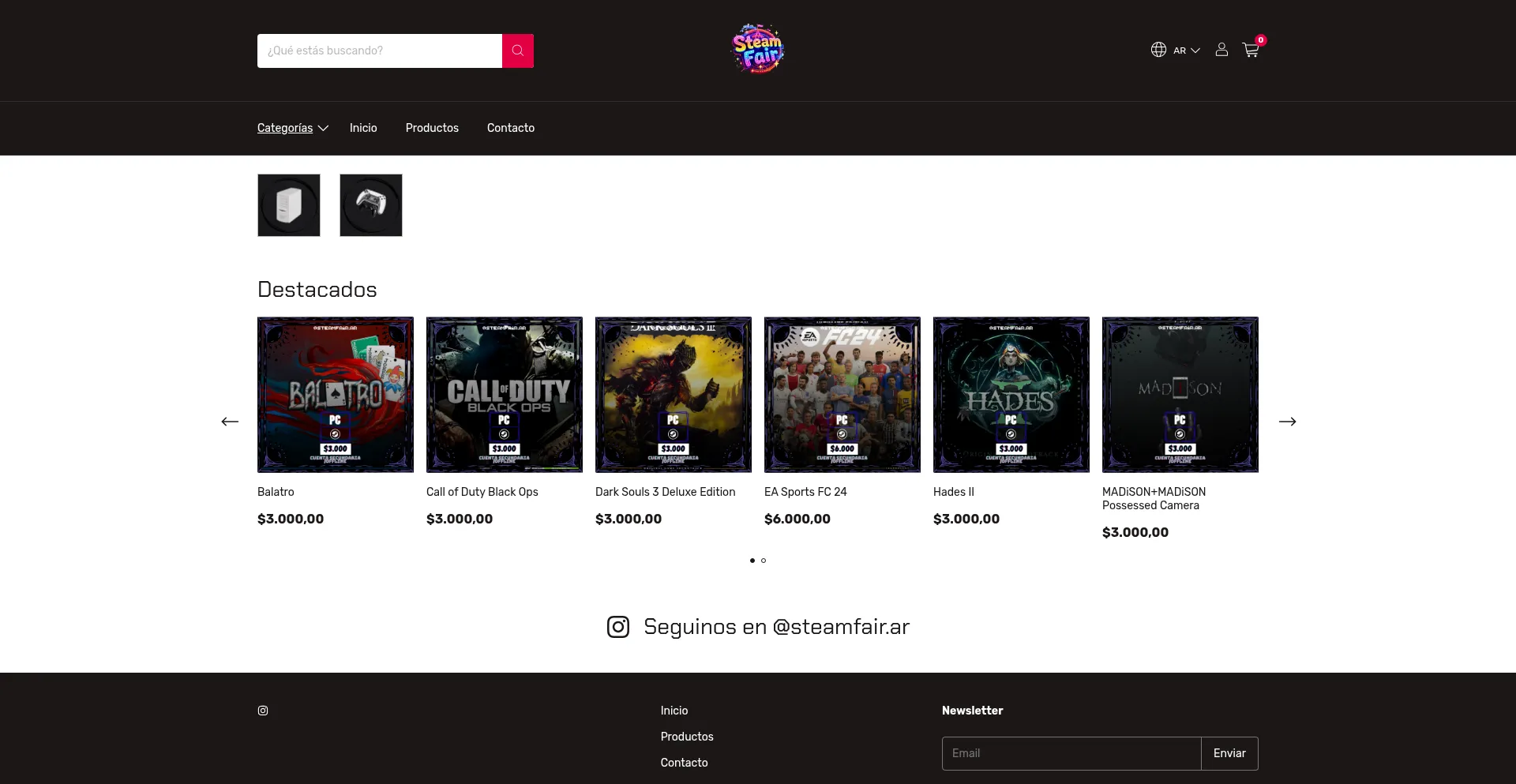Click the $3.000,00 price under Hades II
The height and width of the screenshot is (784, 1516).
(966, 519)
